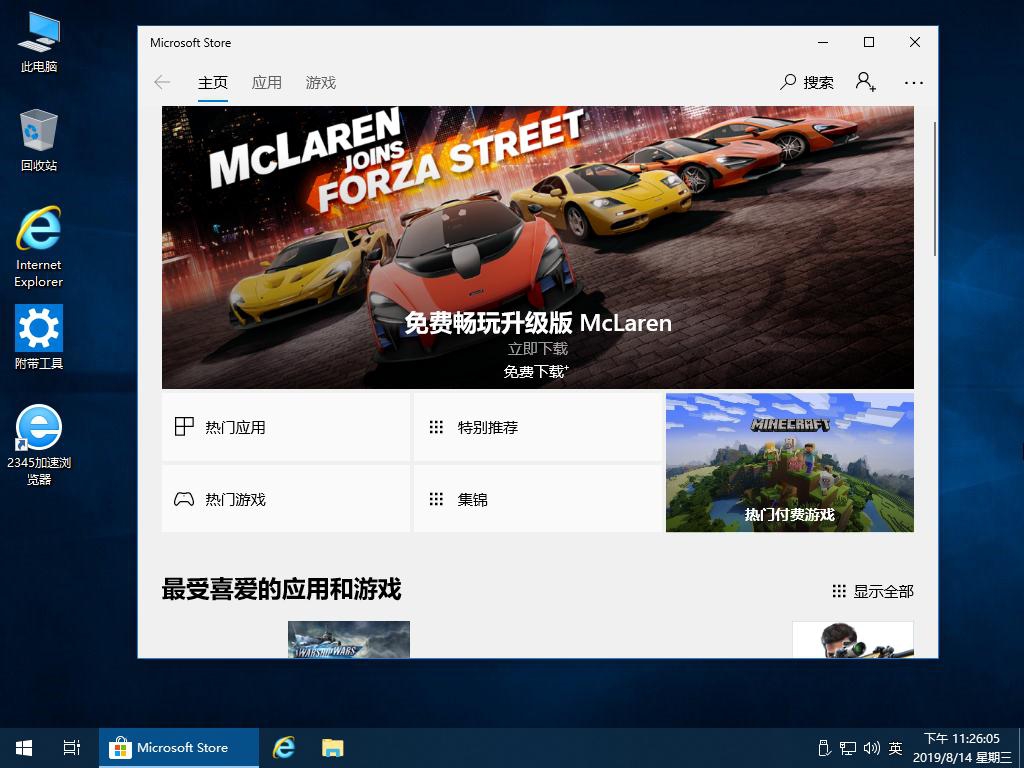This screenshot has width=1024, height=768.
Task: Open the three-dot more menu
Action: 914,83
